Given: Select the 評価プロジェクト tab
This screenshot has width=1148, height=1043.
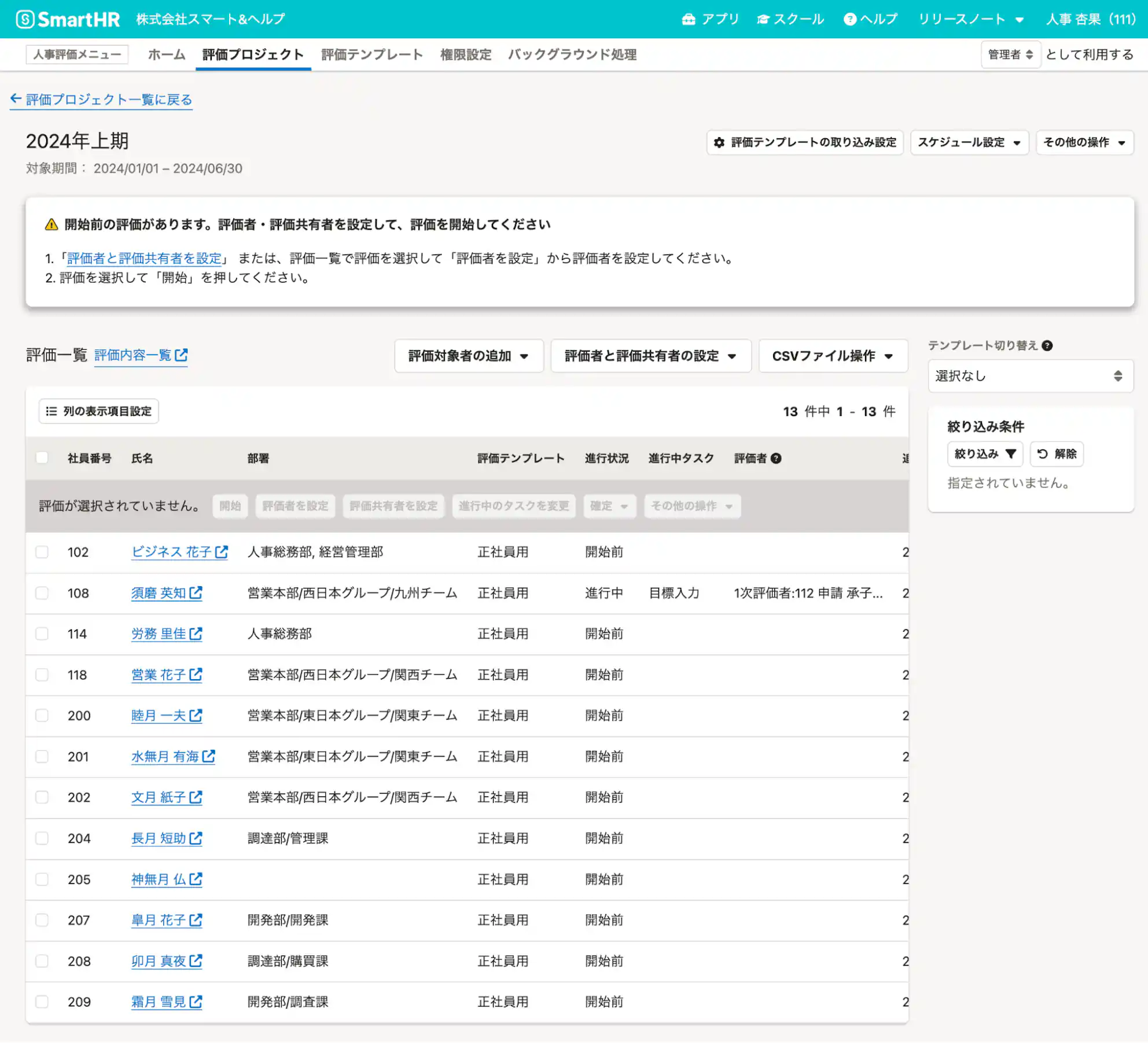Looking at the screenshot, I should pos(253,54).
